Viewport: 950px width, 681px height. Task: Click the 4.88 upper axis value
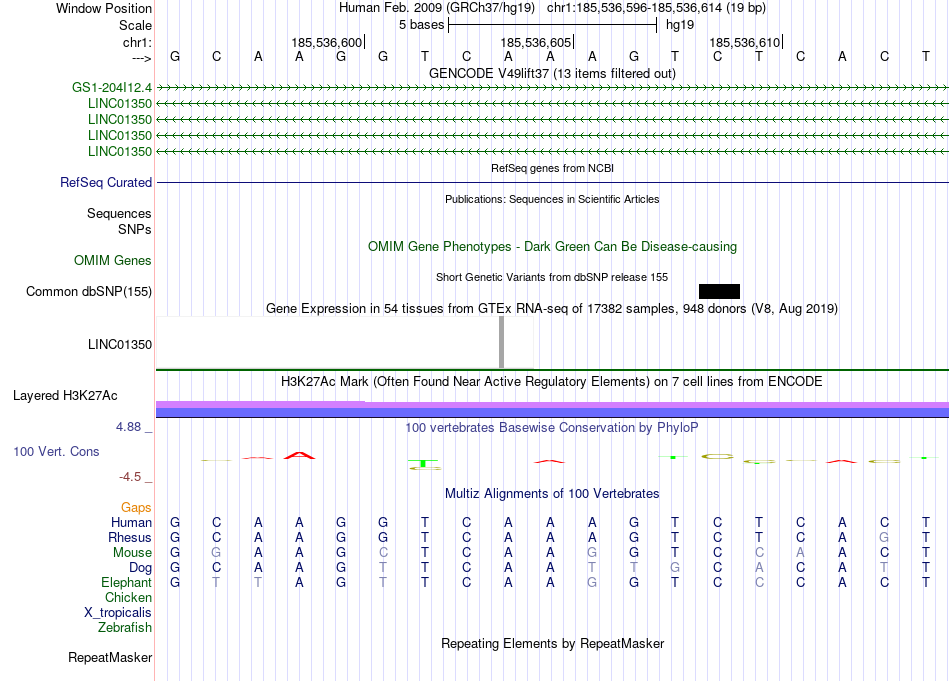point(128,427)
